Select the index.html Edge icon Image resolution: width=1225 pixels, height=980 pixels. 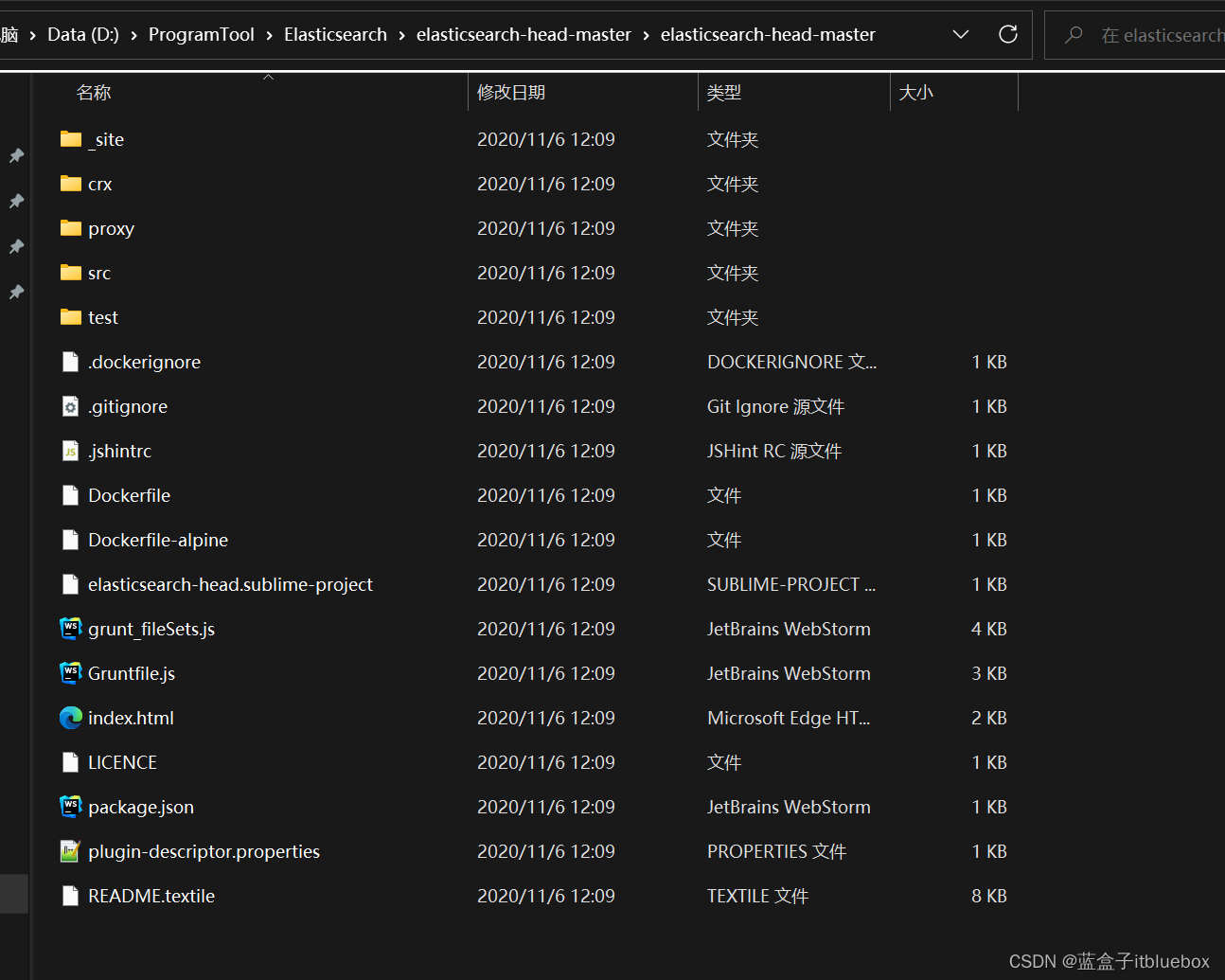point(71,718)
